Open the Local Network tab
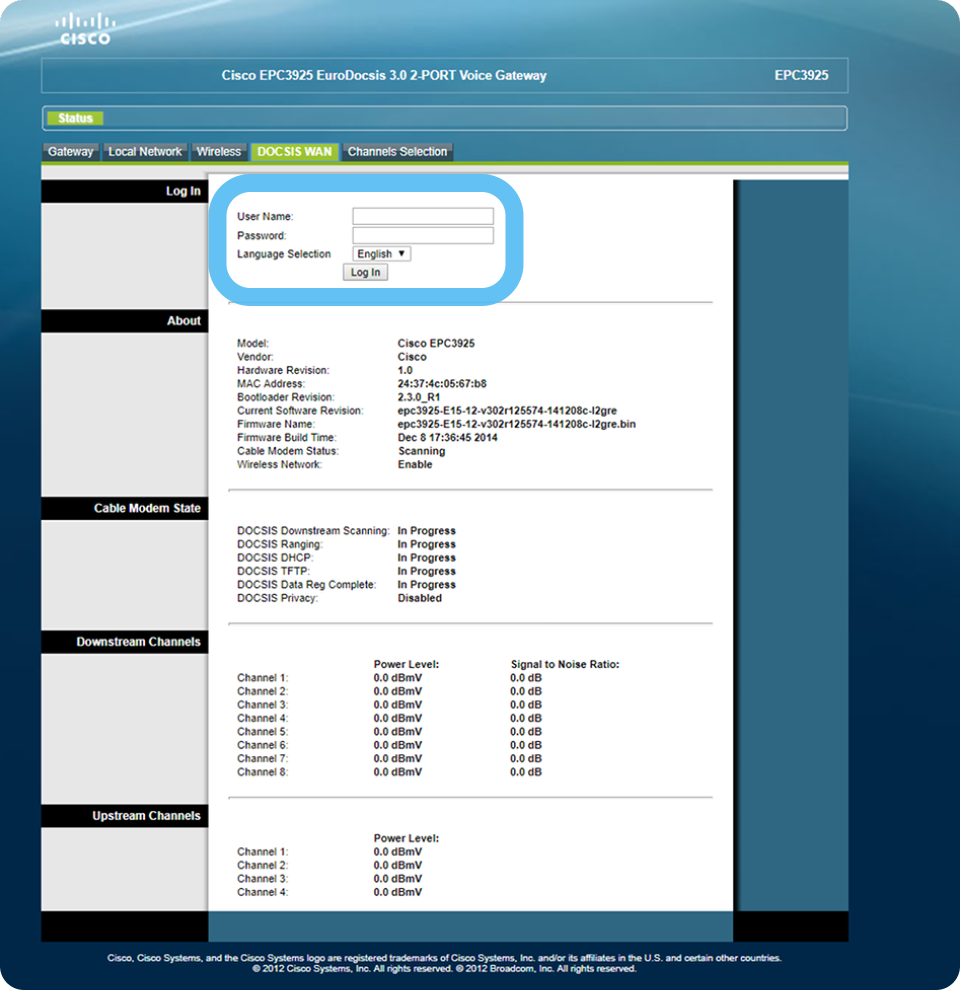960x990 pixels. click(145, 152)
